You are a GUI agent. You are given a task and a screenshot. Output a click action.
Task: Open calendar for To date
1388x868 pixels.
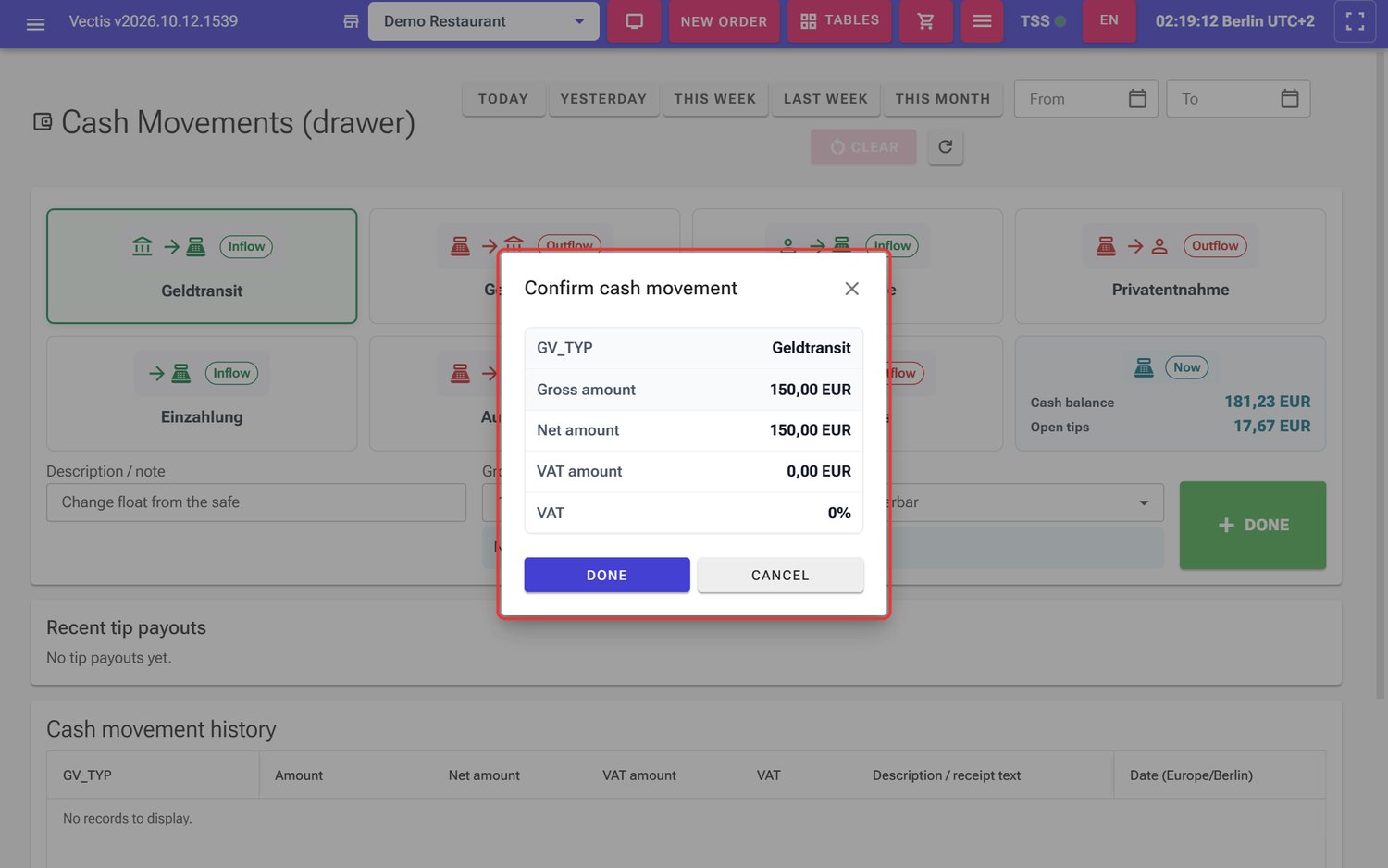(x=1290, y=98)
